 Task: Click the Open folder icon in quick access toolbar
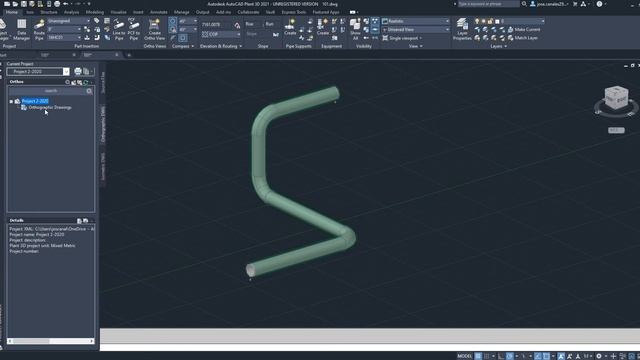[15, 4]
